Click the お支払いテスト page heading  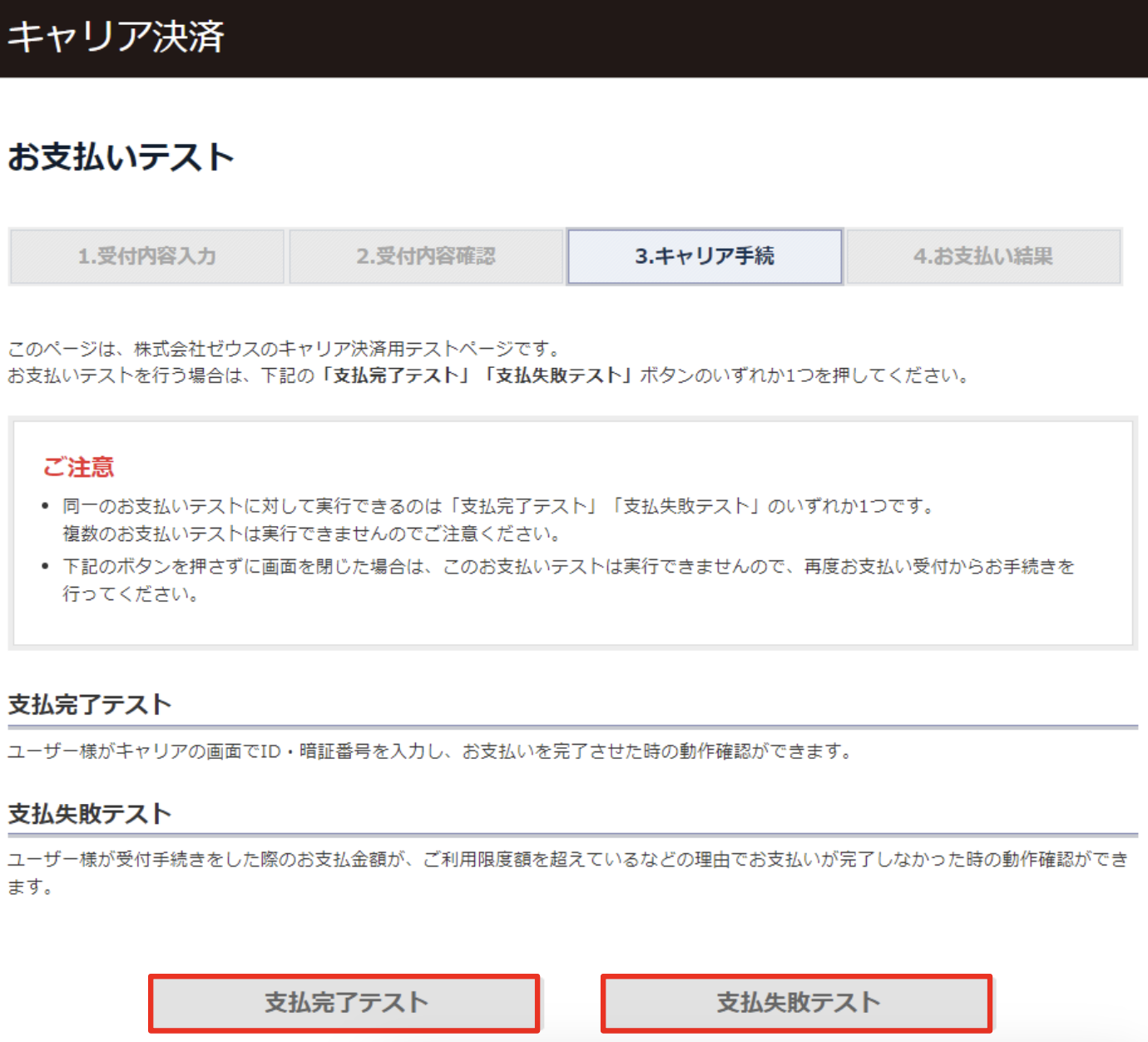point(121,157)
